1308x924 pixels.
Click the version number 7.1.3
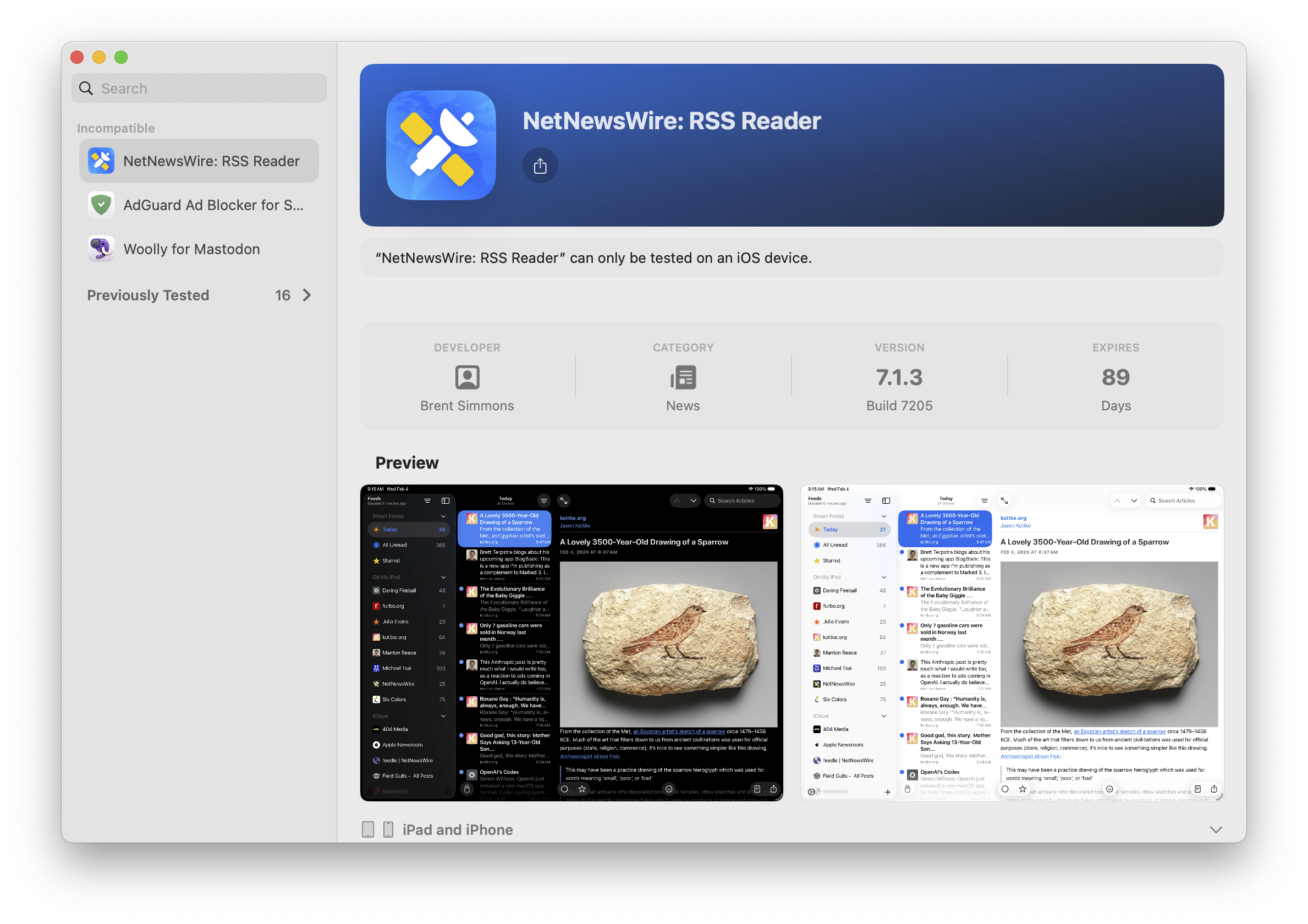point(899,377)
